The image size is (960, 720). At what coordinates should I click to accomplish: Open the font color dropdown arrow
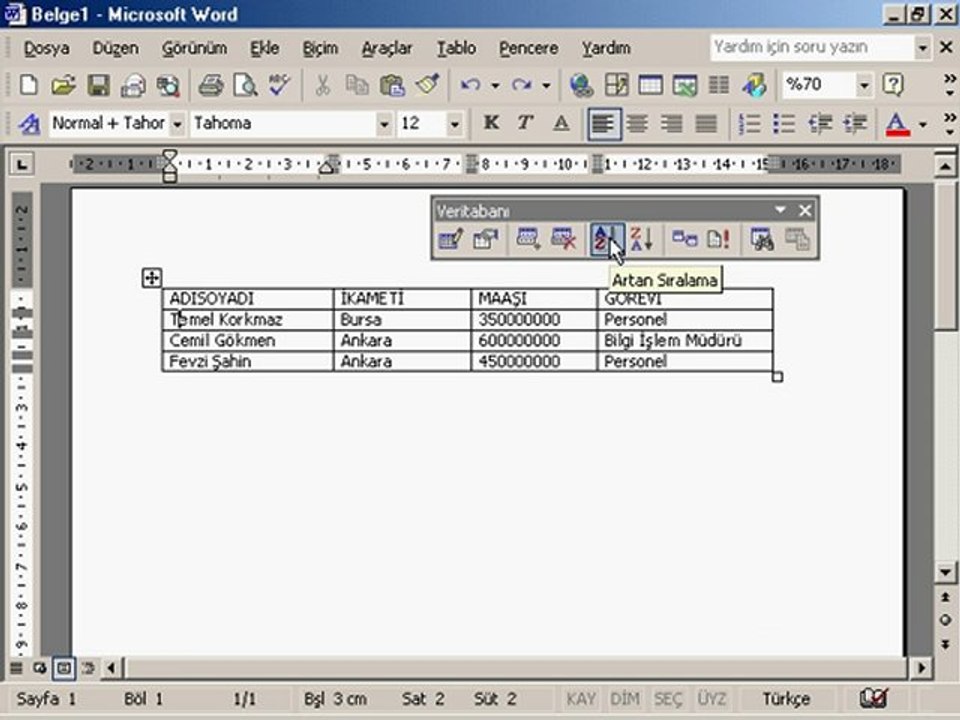(x=923, y=124)
